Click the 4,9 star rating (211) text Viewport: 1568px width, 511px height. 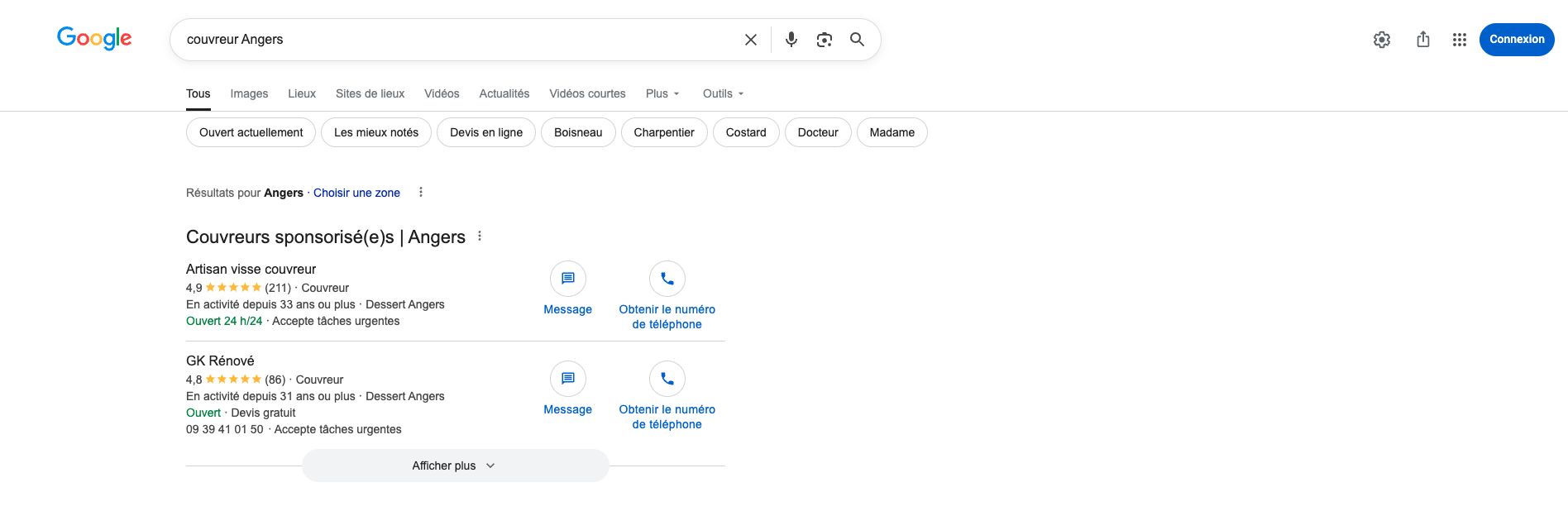tap(239, 288)
